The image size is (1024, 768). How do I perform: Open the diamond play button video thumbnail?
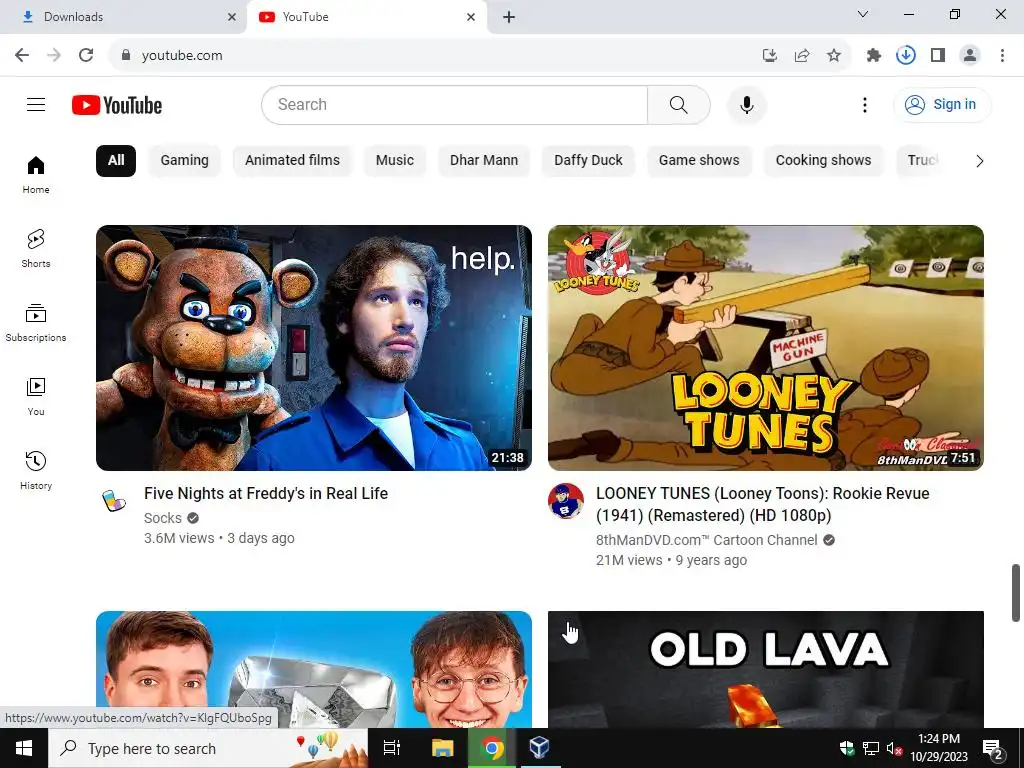pyautogui.click(x=313, y=669)
